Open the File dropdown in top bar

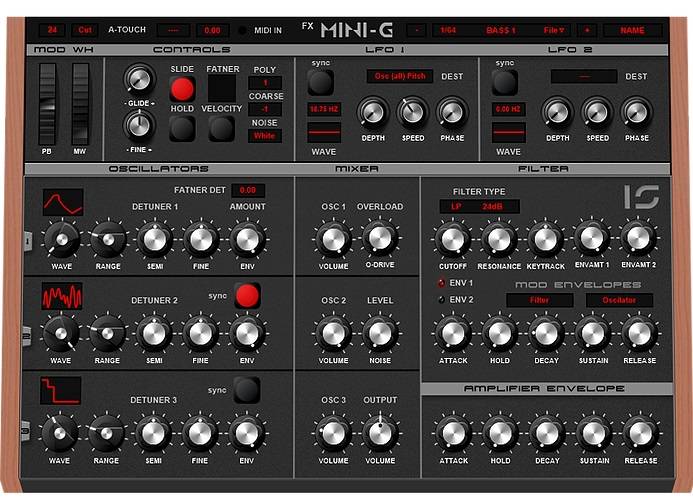point(553,30)
